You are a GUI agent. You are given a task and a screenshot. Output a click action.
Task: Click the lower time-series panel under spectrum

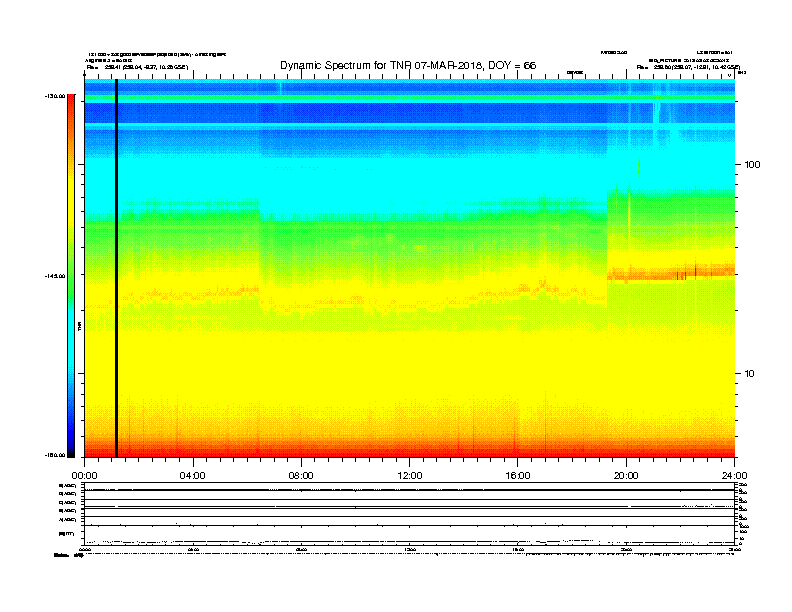409,514
